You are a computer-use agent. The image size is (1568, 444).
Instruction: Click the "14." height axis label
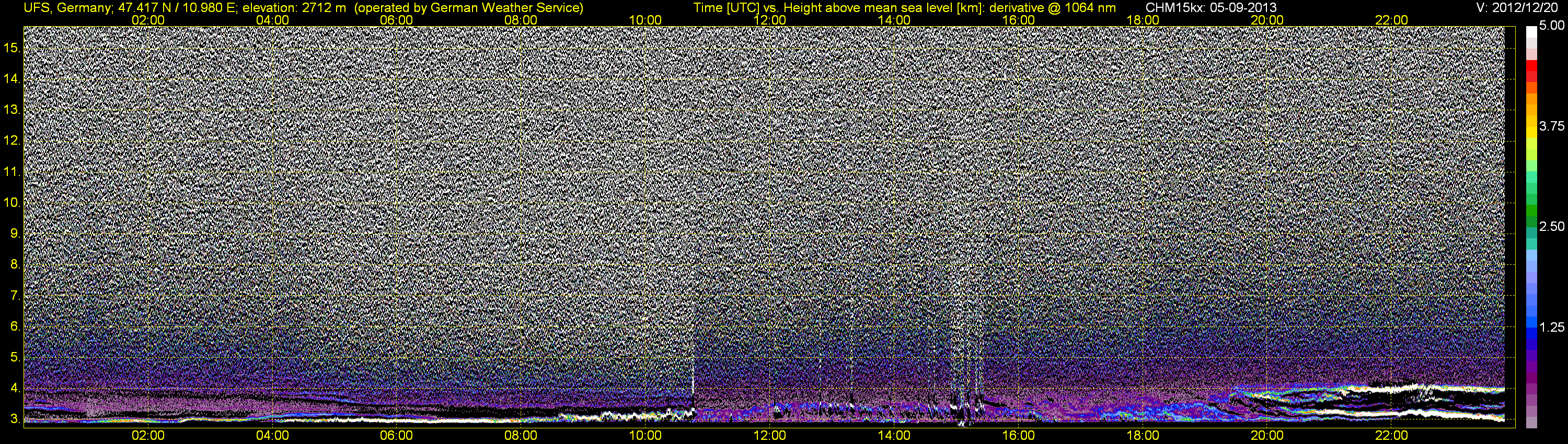[x=12, y=78]
